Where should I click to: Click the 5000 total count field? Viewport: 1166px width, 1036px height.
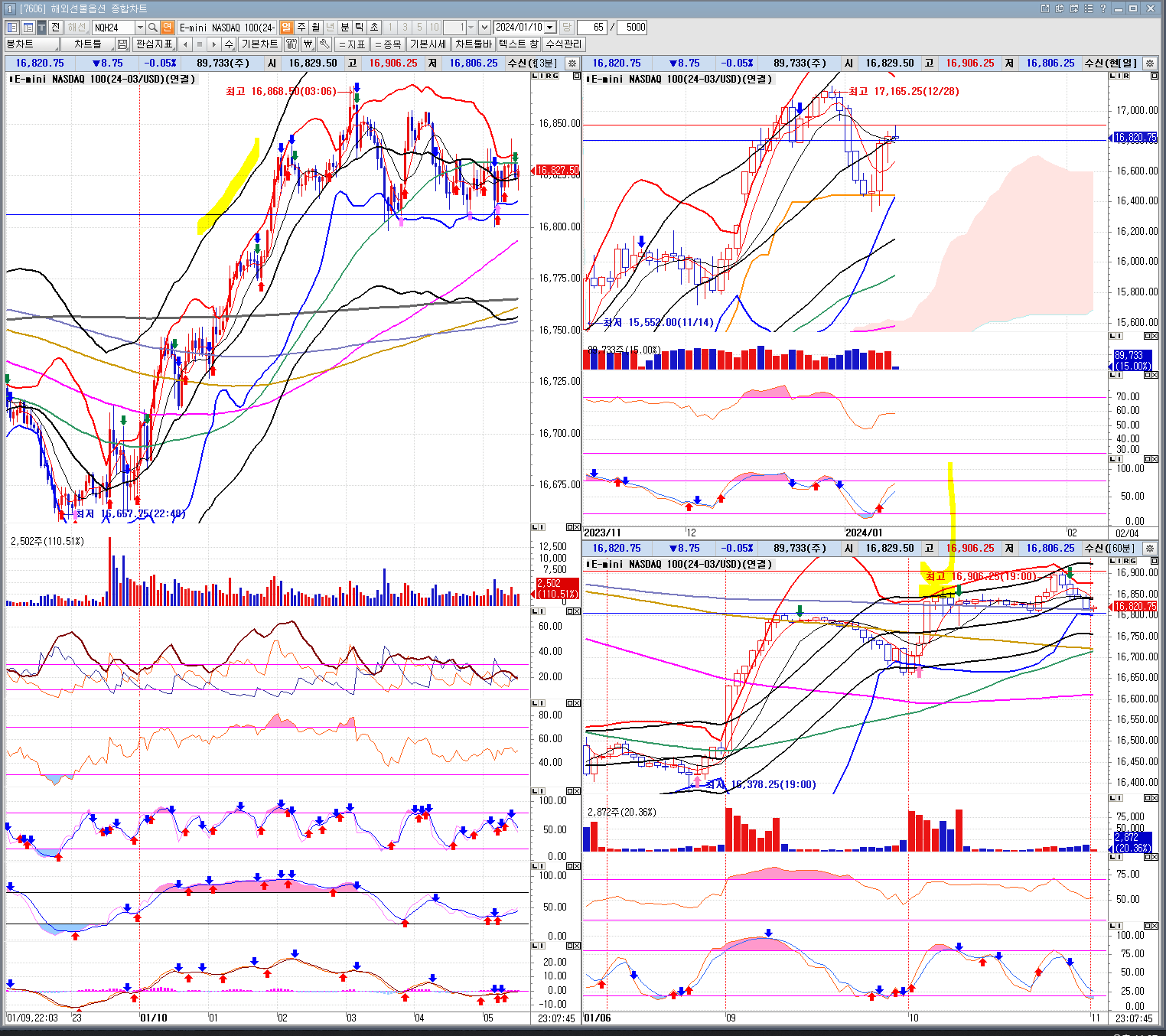[x=633, y=28]
